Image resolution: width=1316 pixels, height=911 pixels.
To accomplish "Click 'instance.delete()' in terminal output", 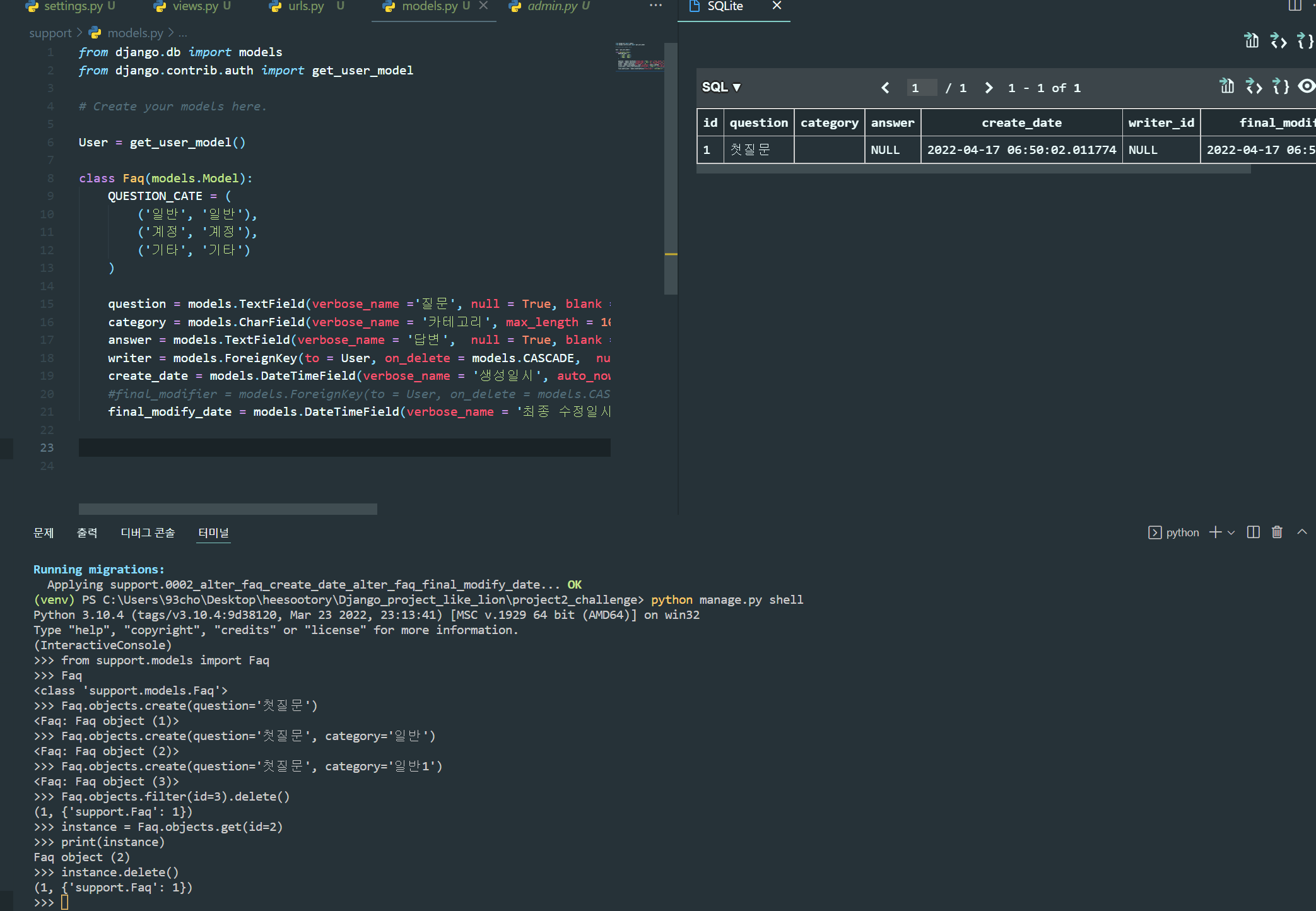I will coord(120,873).
